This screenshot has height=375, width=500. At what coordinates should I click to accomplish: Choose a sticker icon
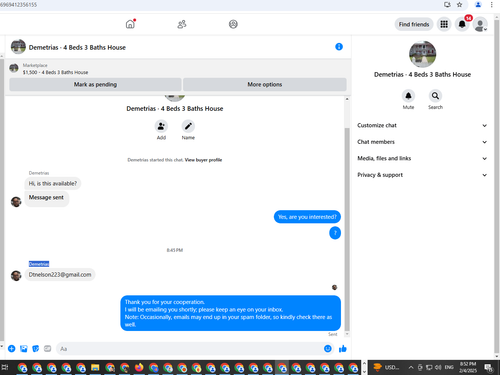pyautogui.click(x=36, y=349)
